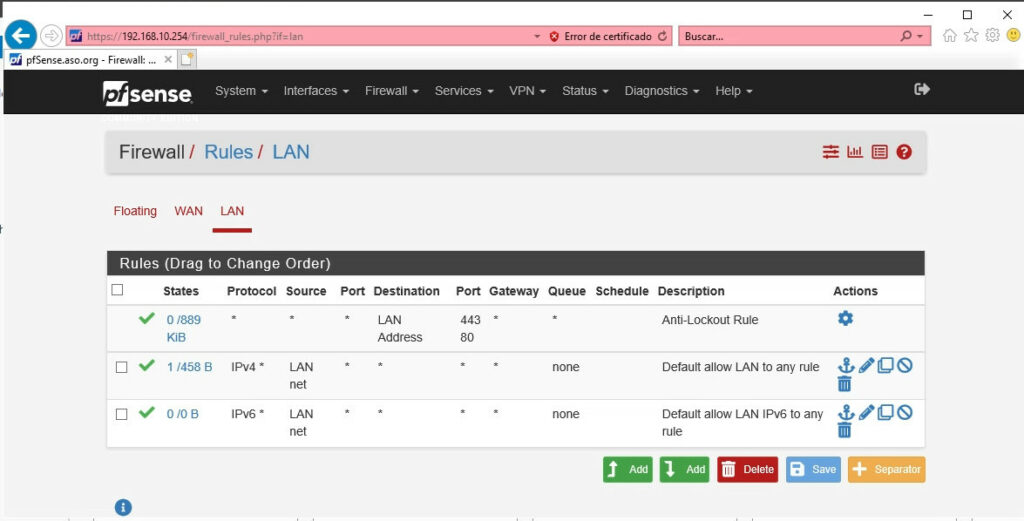Image resolution: width=1024 pixels, height=521 pixels.
Task: Open the red help question mark icon
Action: 904,152
